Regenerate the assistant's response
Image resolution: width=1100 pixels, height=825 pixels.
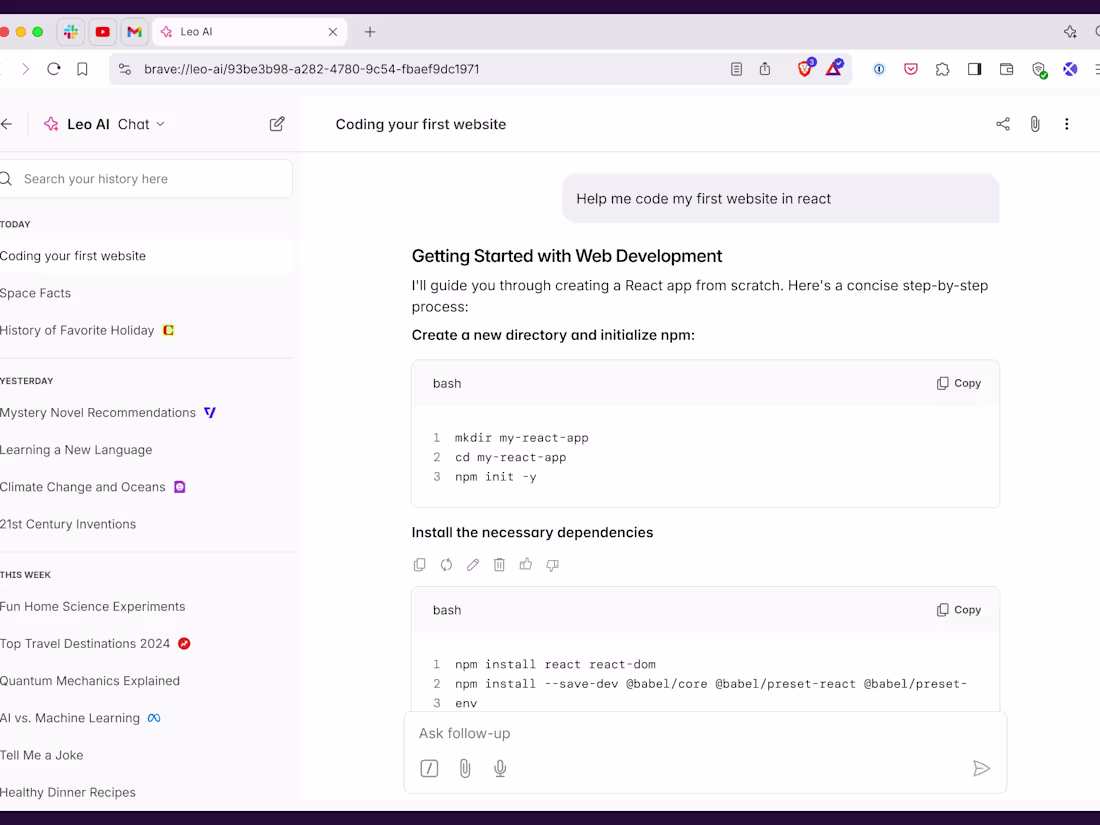pyautogui.click(x=446, y=564)
